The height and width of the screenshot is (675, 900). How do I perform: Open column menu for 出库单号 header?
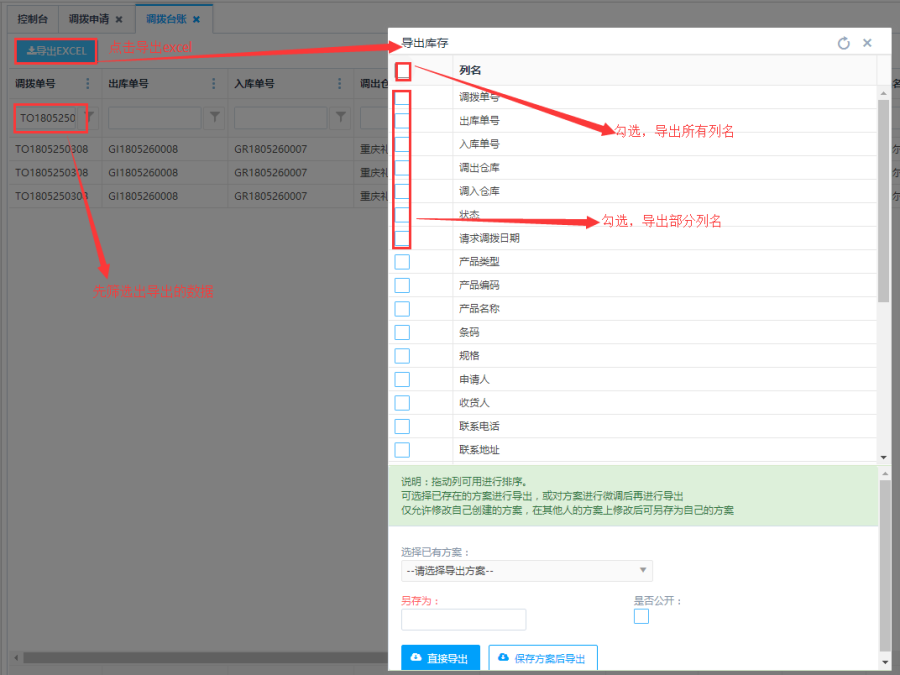coord(213,84)
